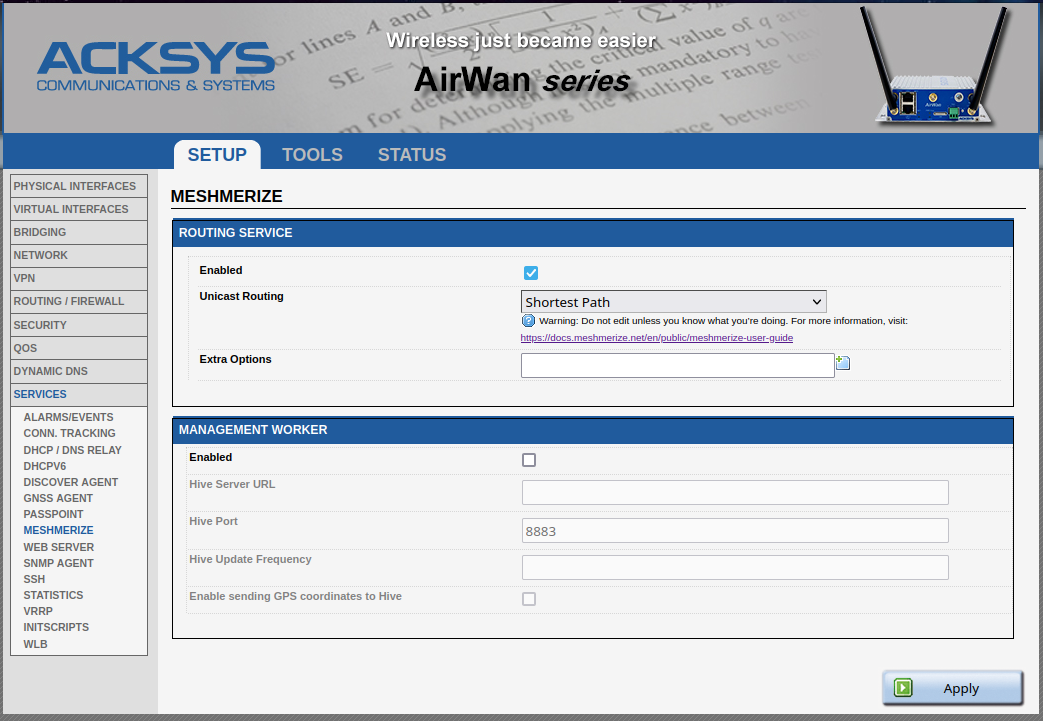Switch to the Tools tab
The width and height of the screenshot is (1043, 721).
coord(312,155)
